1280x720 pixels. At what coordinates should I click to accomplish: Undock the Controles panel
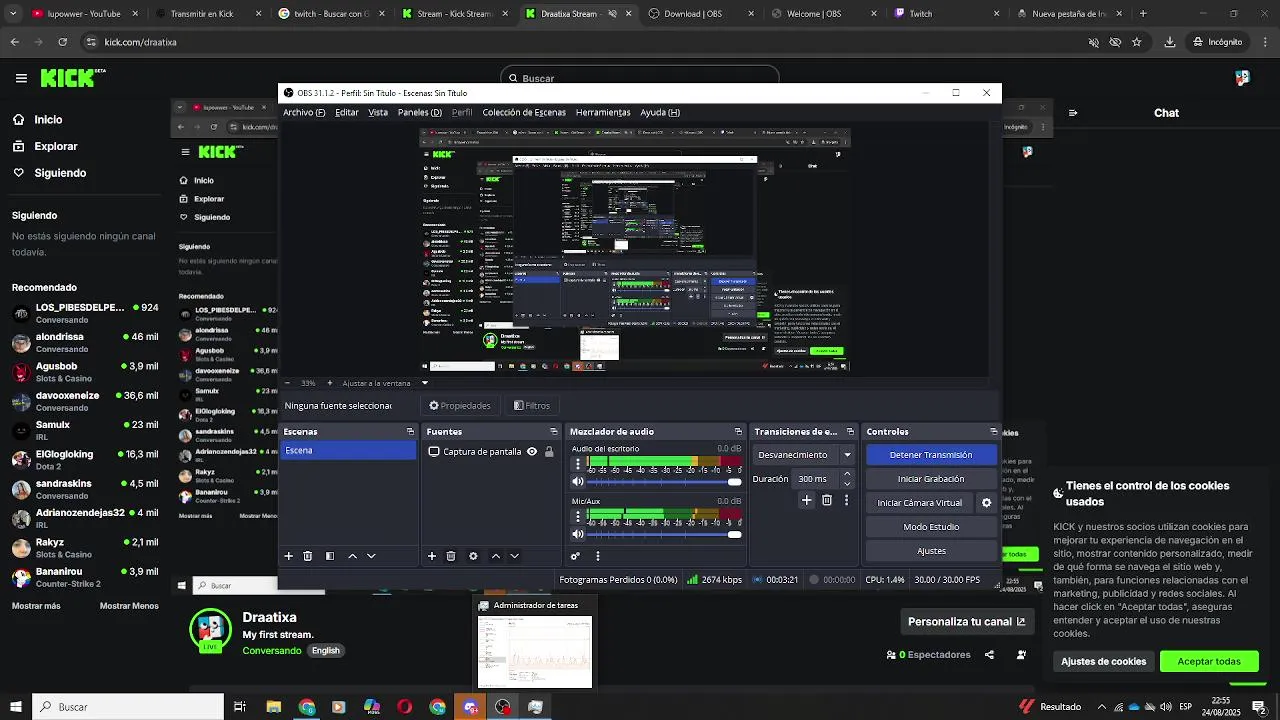coord(993,432)
